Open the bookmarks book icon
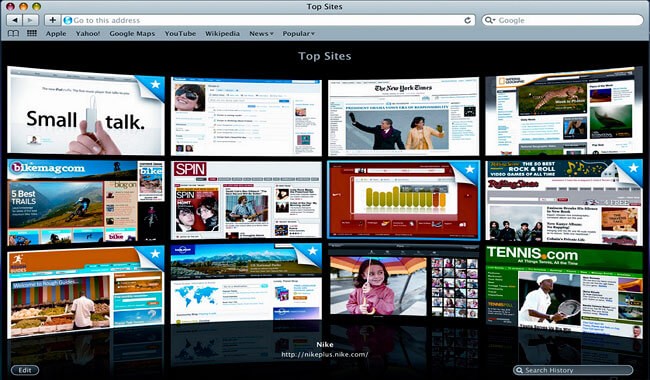650x380 pixels. (x=13, y=34)
